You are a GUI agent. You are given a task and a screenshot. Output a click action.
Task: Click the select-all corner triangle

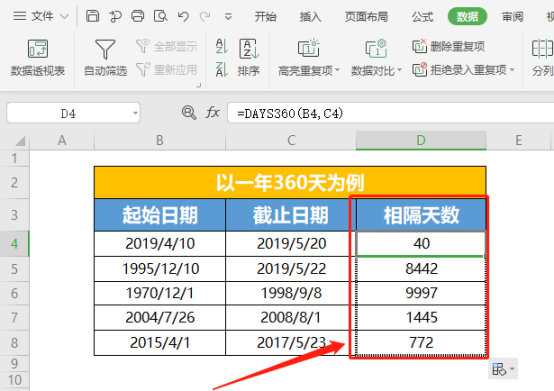point(20,141)
